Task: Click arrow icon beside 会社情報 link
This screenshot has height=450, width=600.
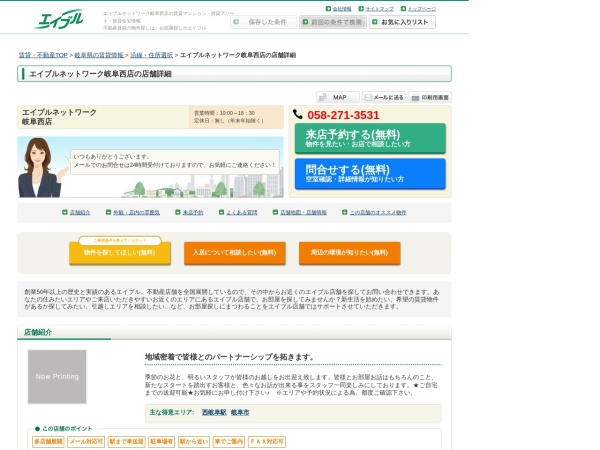Action: (328, 8)
